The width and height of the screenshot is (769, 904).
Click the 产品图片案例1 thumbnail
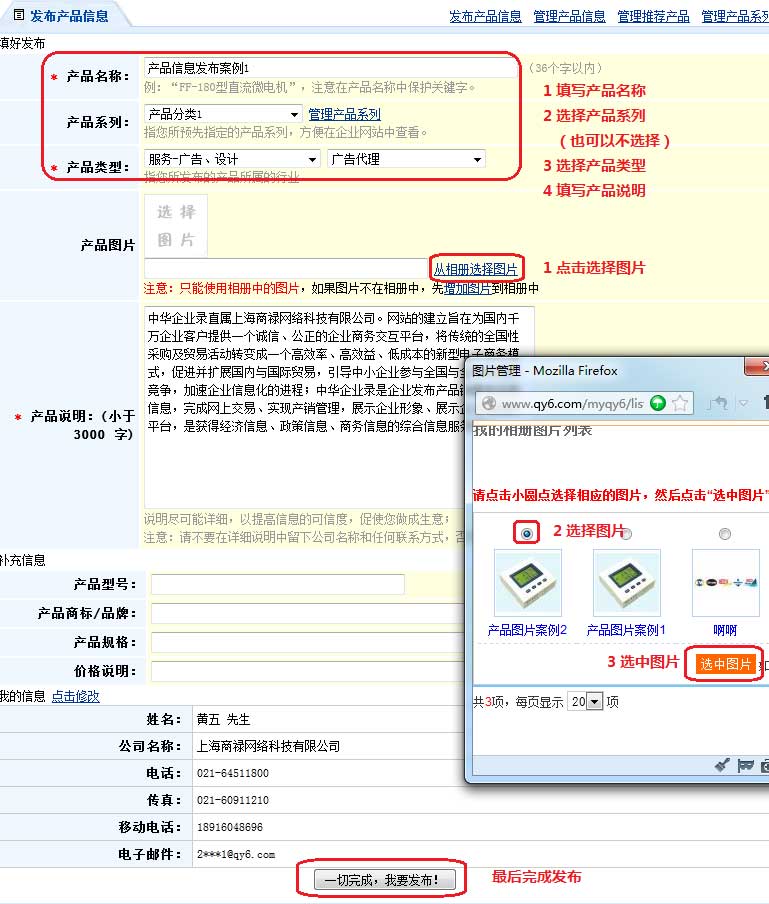(627, 583)
